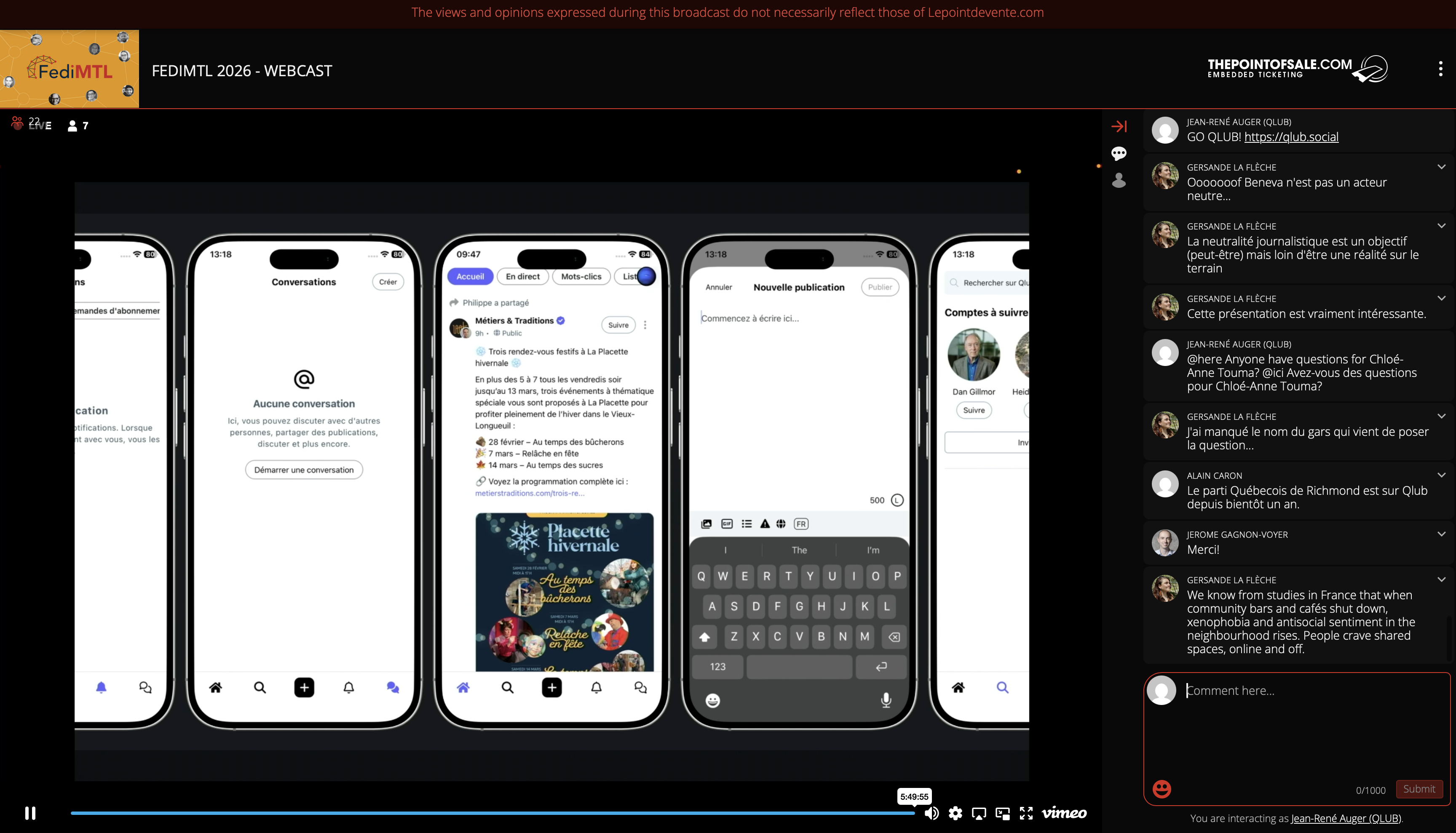Click the Submit comment button
The image size is (1456, 833).
[x=1419, y=789]
